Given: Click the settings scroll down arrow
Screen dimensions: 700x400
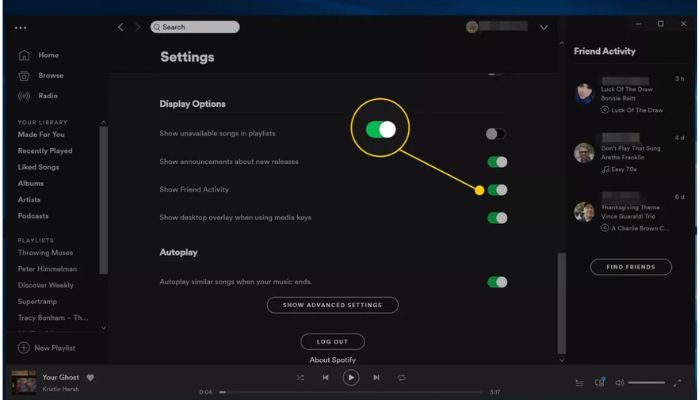Looking at the screenshot, I should [x=562, y=360].
